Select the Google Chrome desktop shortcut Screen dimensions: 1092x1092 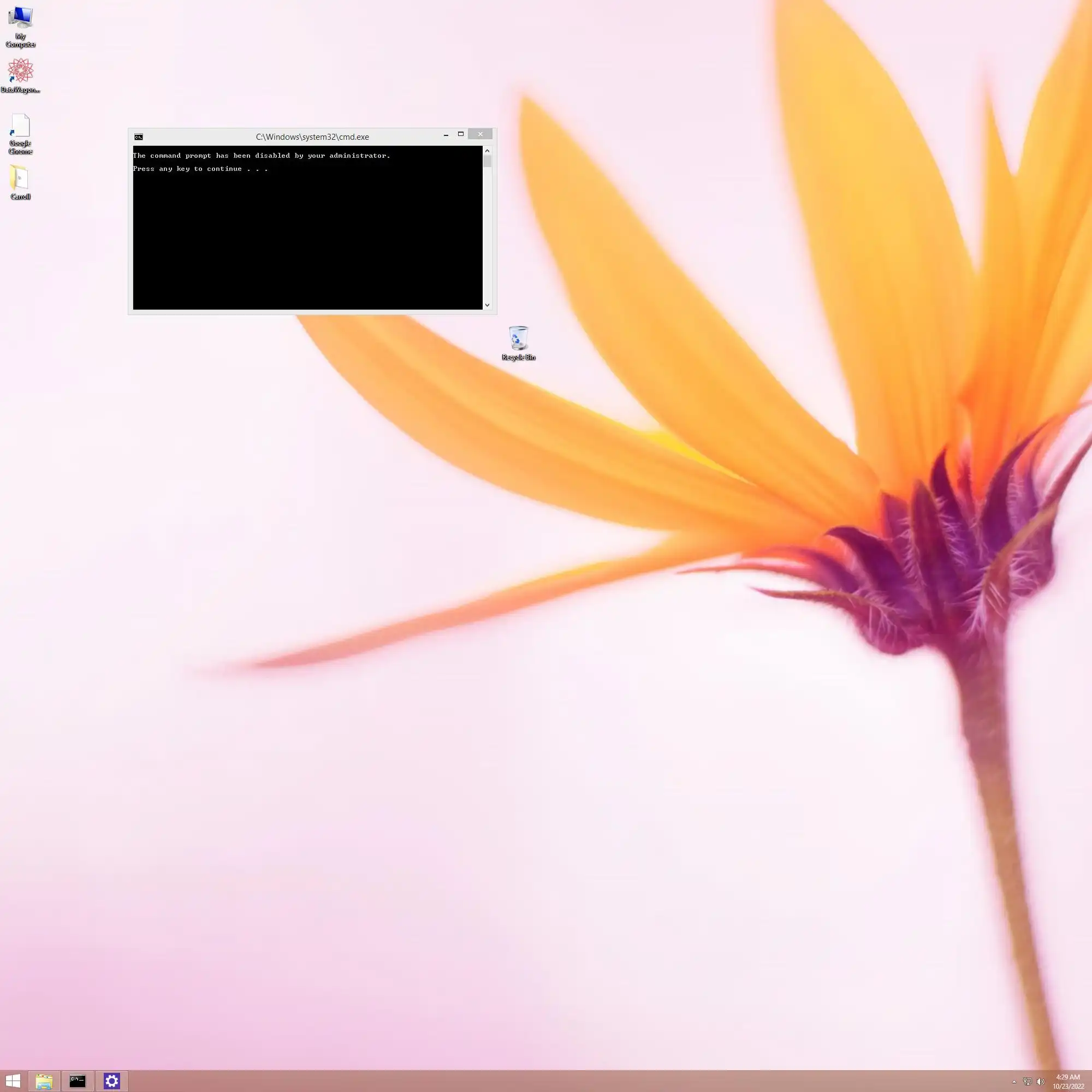point(20,127)
